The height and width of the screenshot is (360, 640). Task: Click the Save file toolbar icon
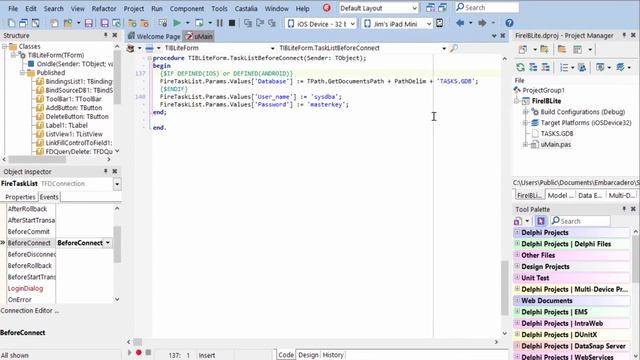click(89, 23)
